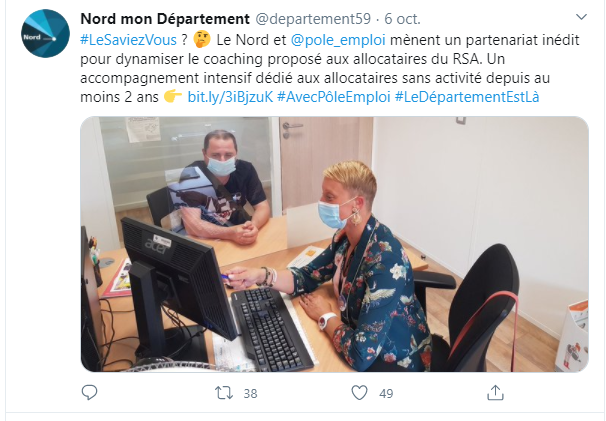
Task: View the 49 likes count
Action: (x=386, y=394)
